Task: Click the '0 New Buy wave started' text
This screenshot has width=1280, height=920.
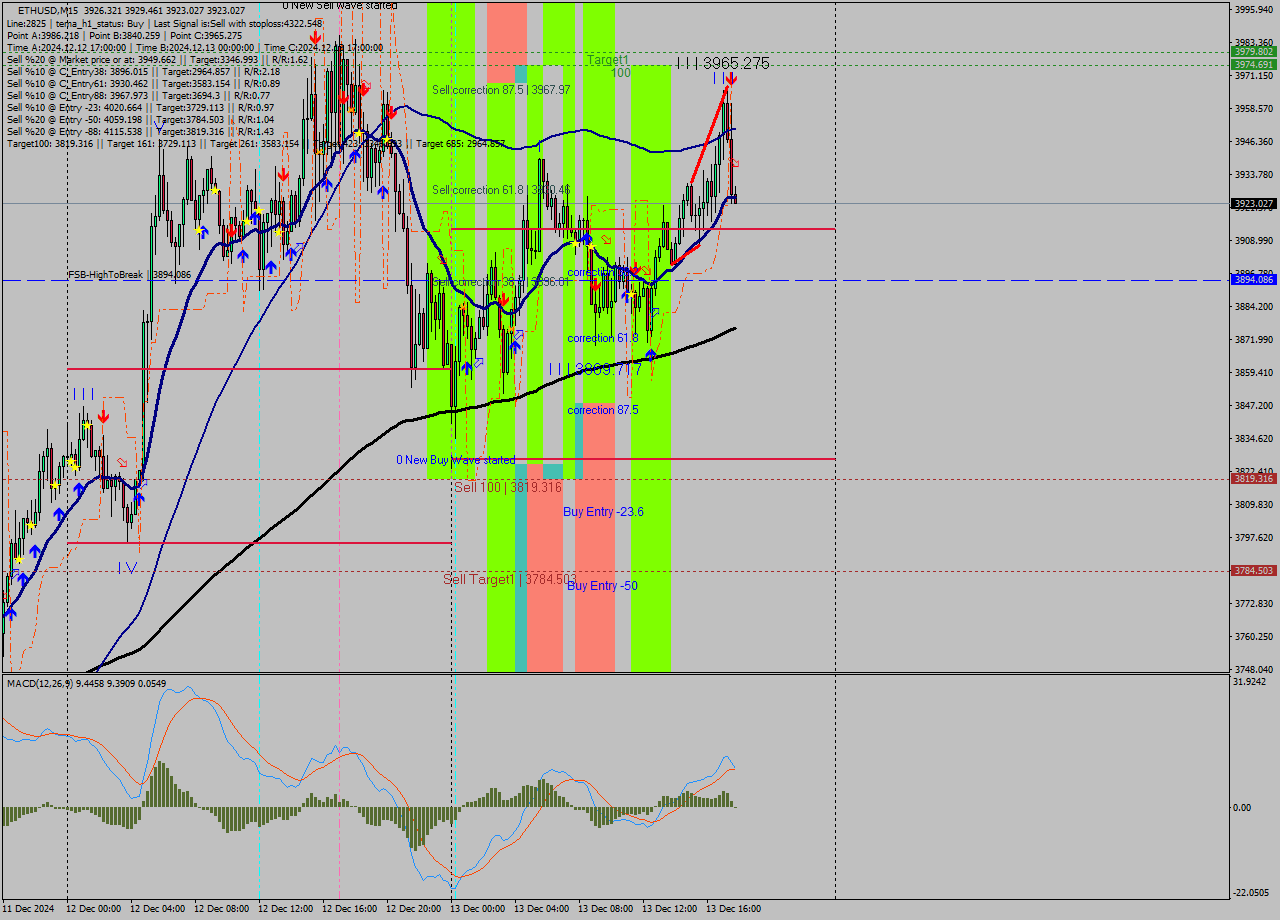Action: coord(455,459)
